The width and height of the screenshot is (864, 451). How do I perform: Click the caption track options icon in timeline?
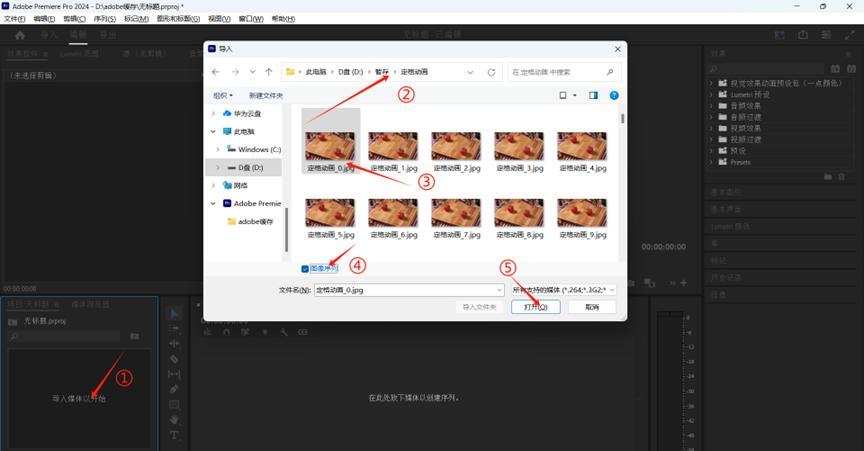click(x=303, y=332)
